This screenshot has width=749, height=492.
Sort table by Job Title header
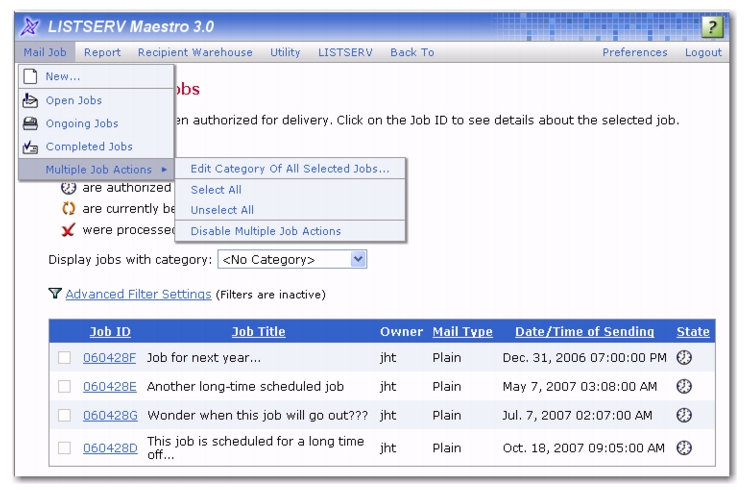click(258, 332)
